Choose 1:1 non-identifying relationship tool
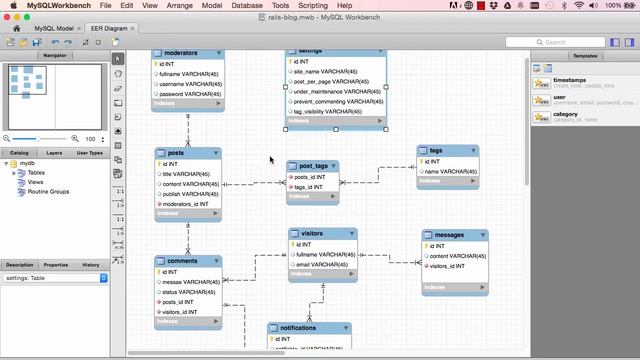The height and width of the screenshot is (360, 640). click(x=118, y=190)
